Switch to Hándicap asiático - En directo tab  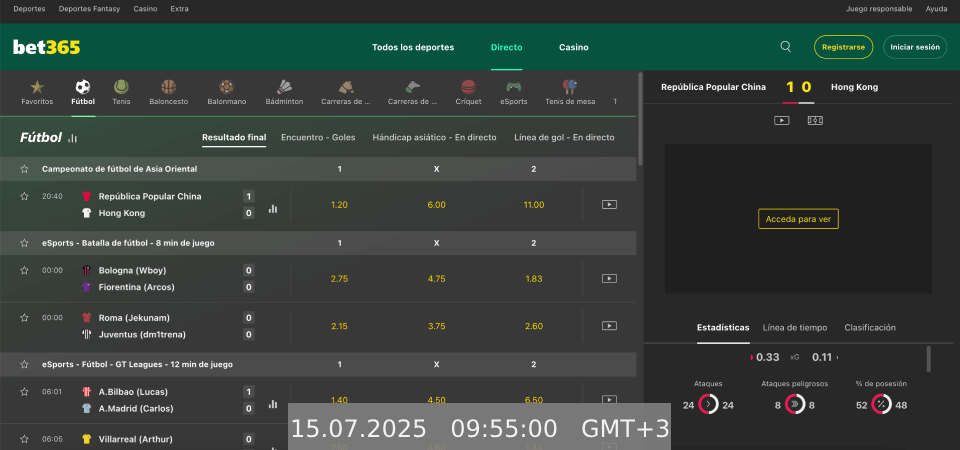(434, 137)
